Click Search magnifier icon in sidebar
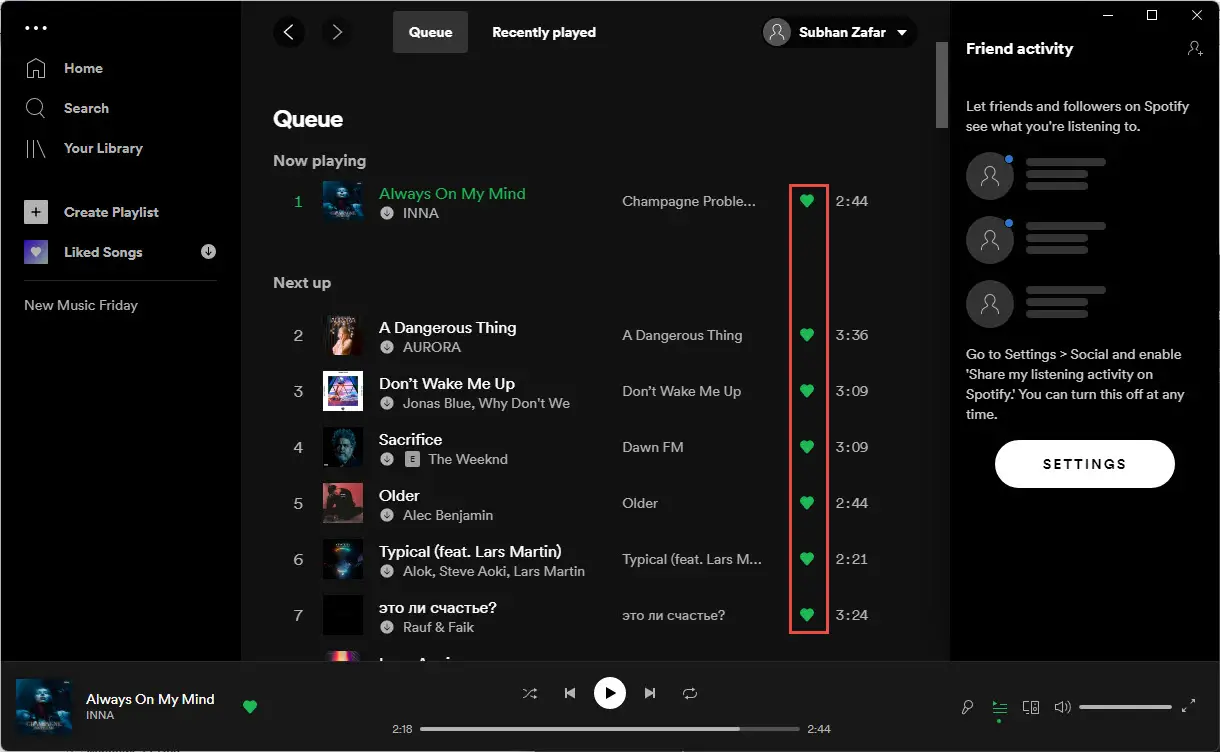1220x752 pixels. tap(36, 108)
